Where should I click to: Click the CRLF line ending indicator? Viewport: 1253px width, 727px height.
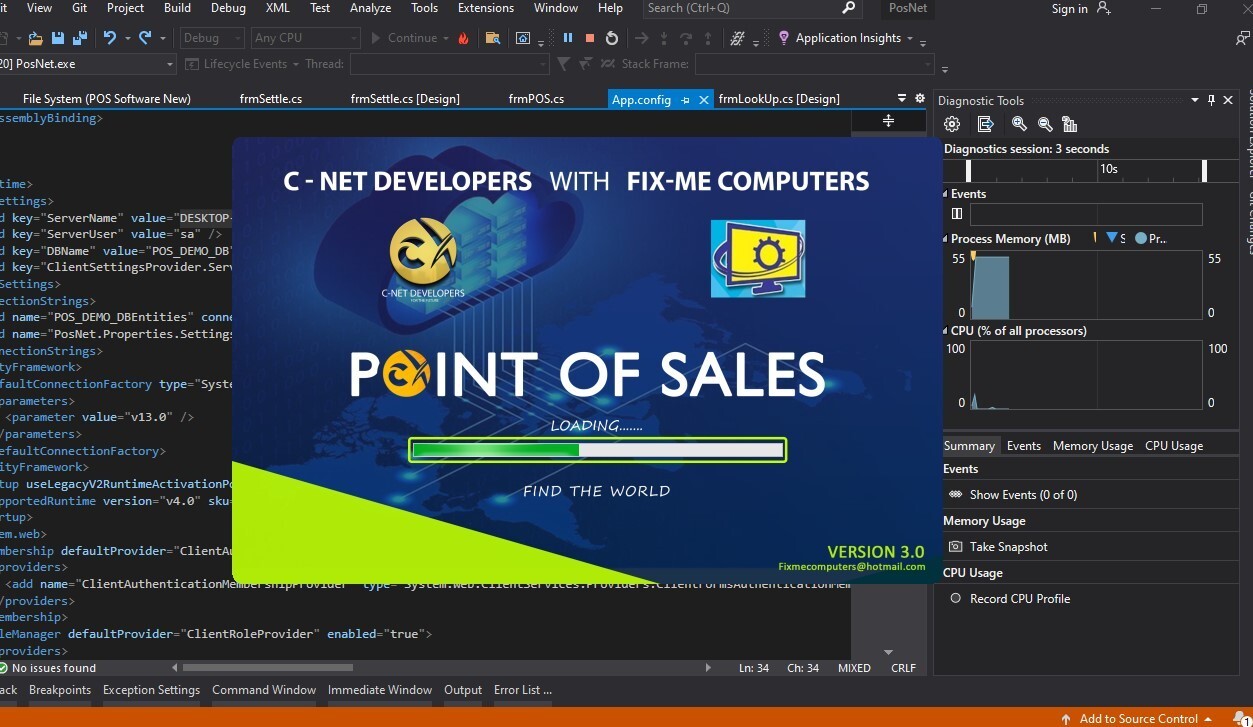click(x=903, y=668)
